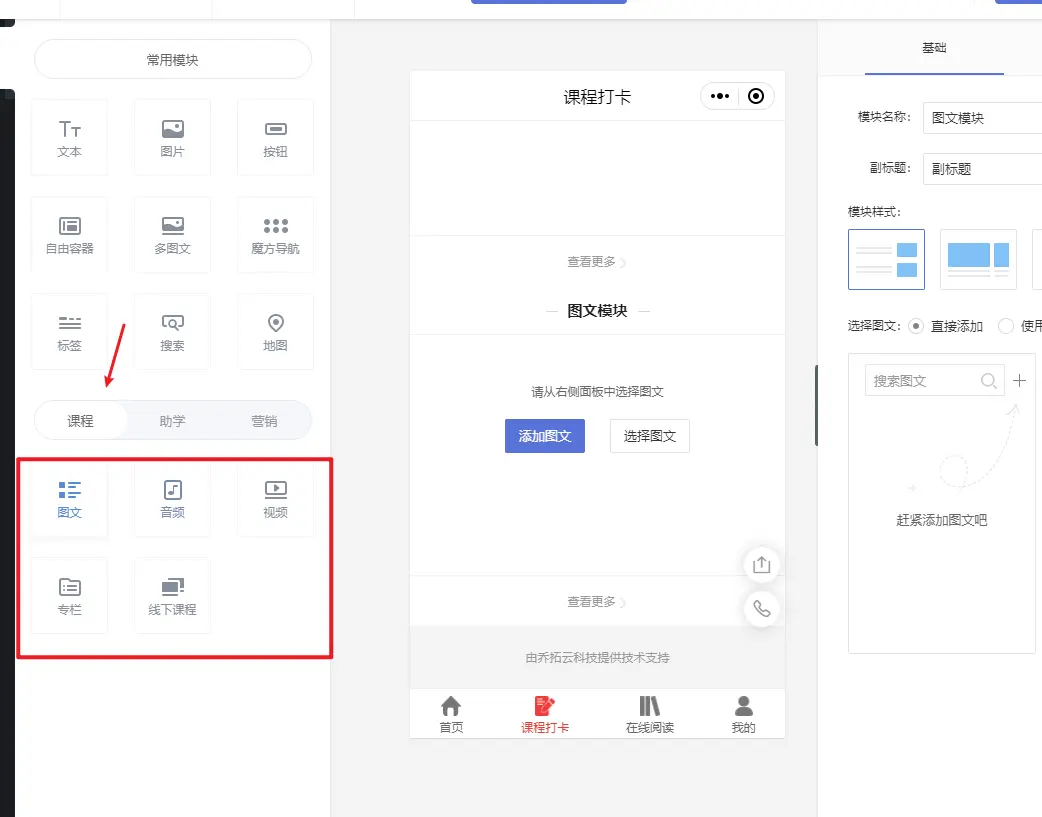Tap the phone call floating icon
The height and width of the screenshot is (817, 1042).
pos(762,609)
